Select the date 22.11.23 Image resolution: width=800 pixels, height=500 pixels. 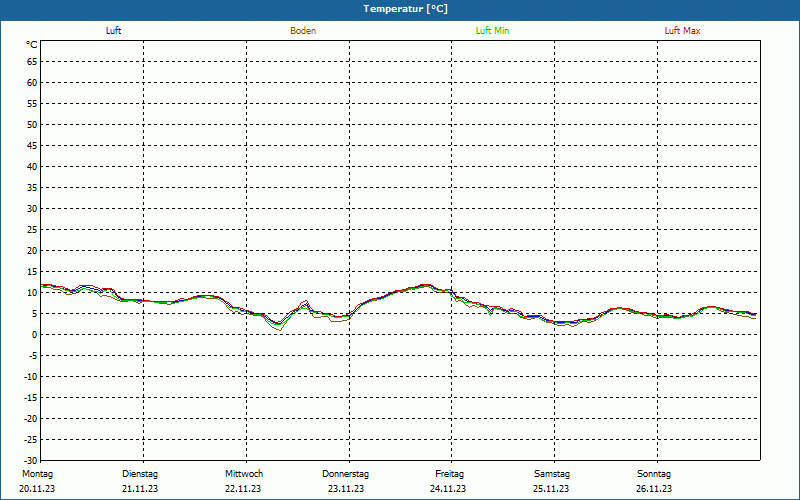point(243,489)
